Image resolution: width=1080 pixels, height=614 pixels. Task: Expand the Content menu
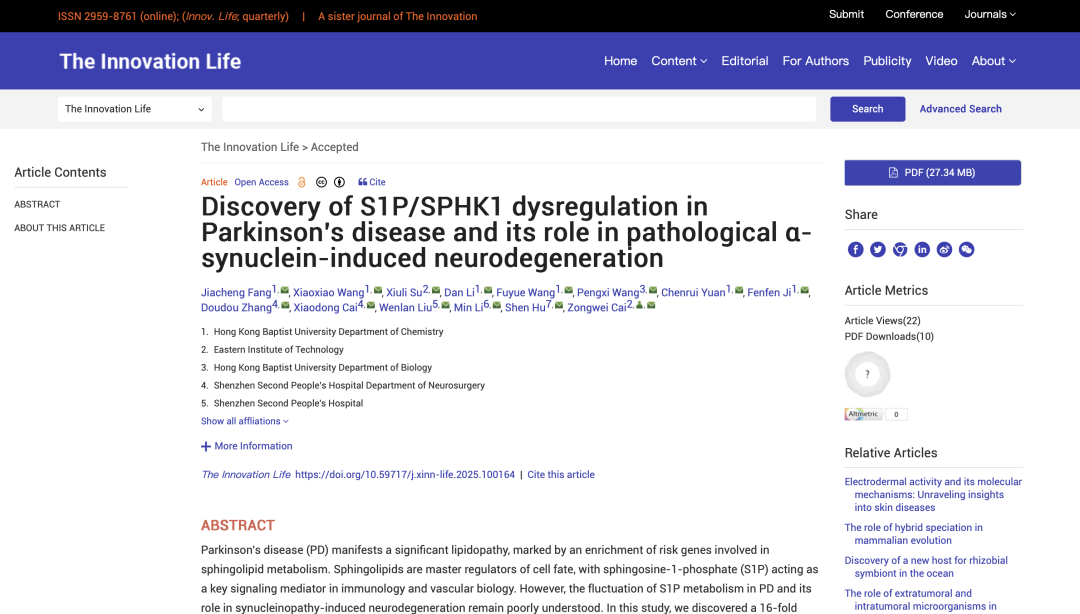click(678, 61)
